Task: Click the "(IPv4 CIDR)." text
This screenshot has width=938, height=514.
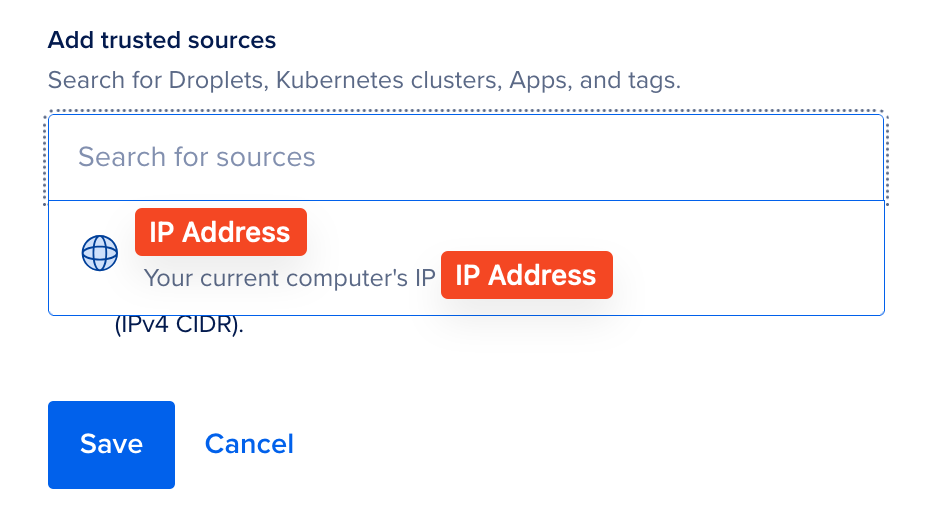Action: click(180, 326)
